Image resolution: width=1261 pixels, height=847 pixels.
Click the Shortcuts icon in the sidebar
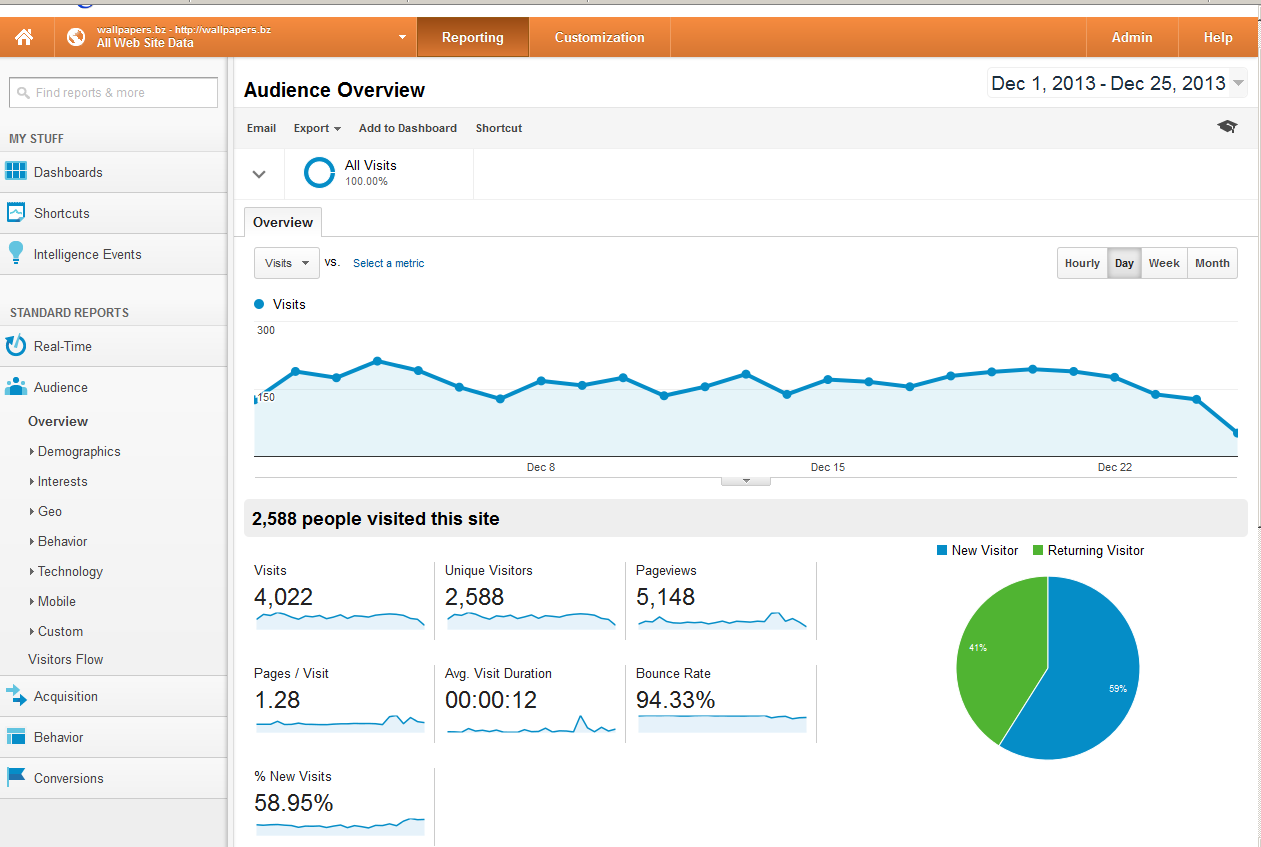coord(16,212)
